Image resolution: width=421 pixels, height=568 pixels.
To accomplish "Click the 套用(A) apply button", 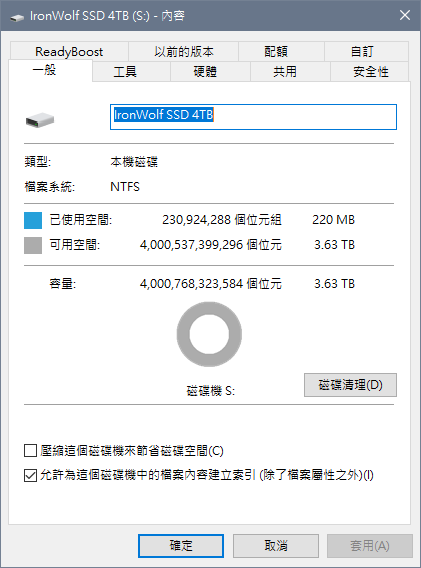I will (x=370, y=546).
